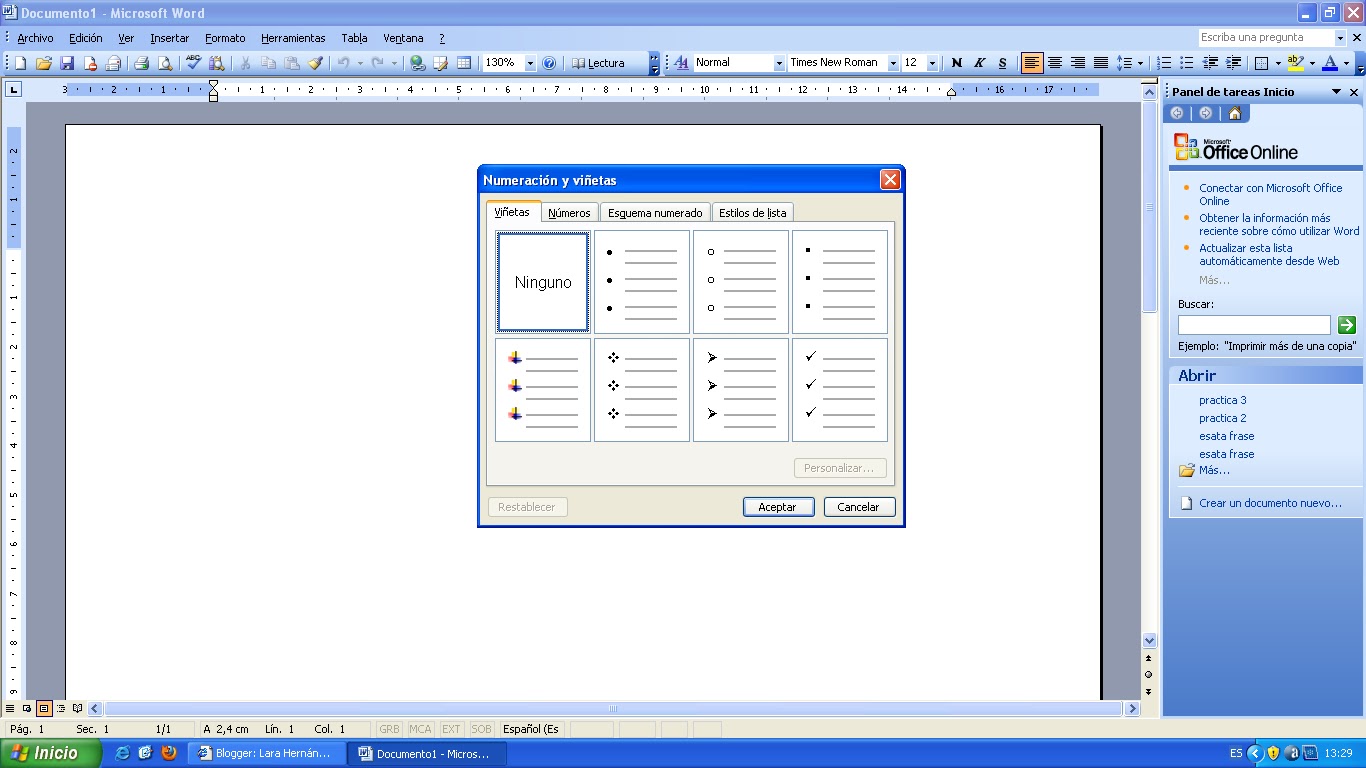Toggle SOB overtype mode indicator
Image resolution: width=1366 pixels, height=768 pixels.
481,729
